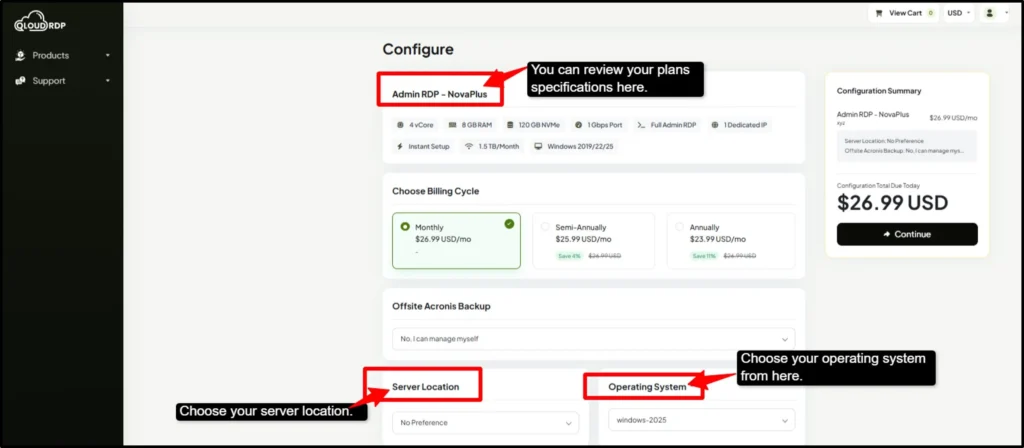Open the user account avatar icon

pos(990,13)
